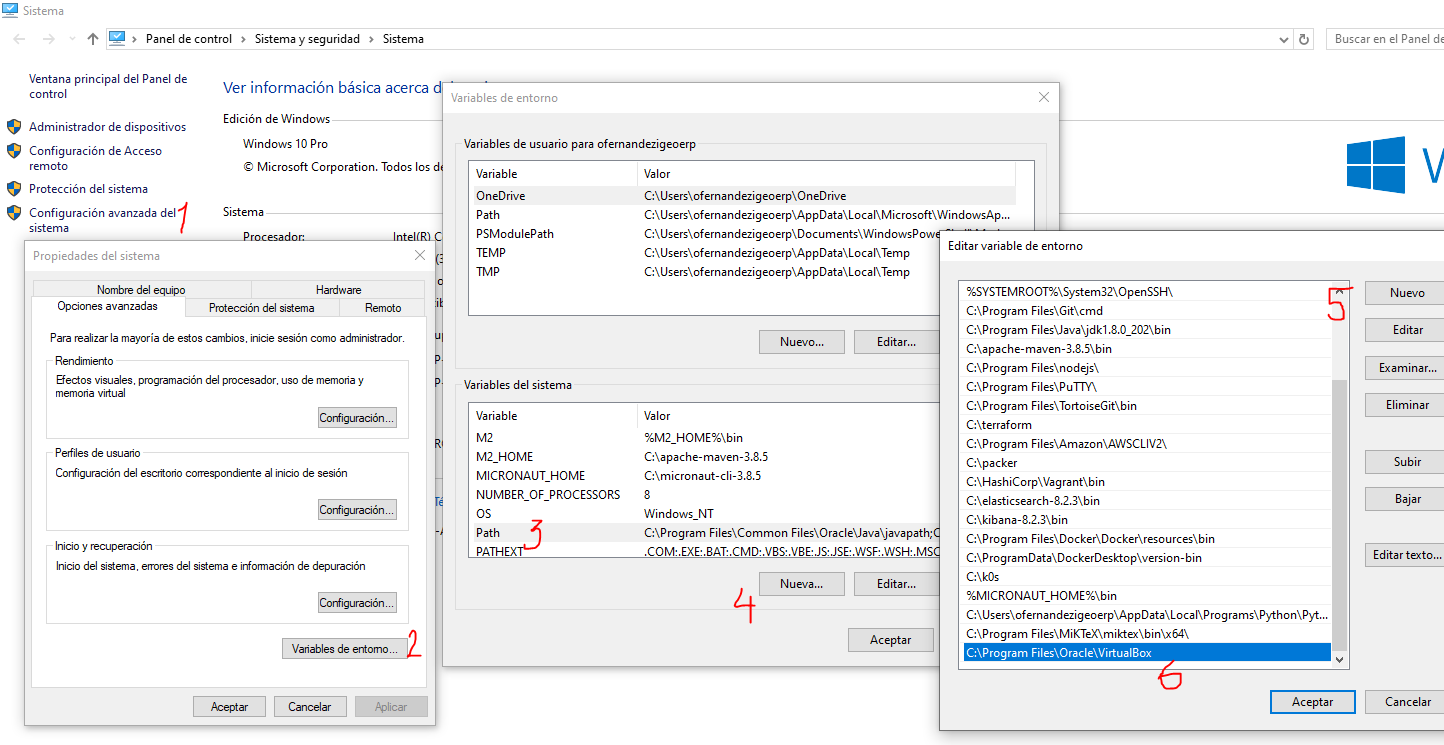The height and width of the screenshot is (745, 1444).
Task: Select C:\terraform path entry
Action: 1147,425
